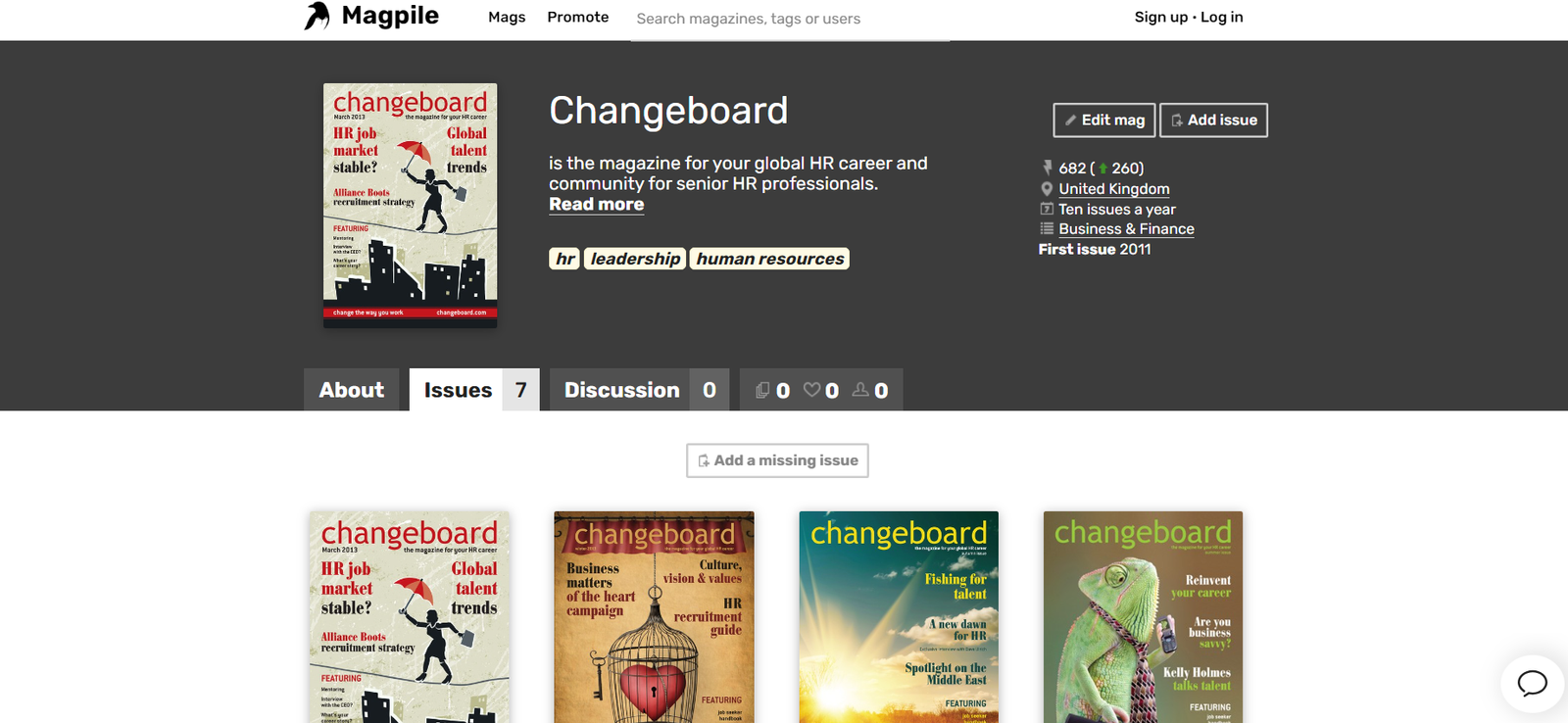This screenshot has width=1568, height=723.
Task: Click the First issue 2011 text
Action: point(1095,249)
